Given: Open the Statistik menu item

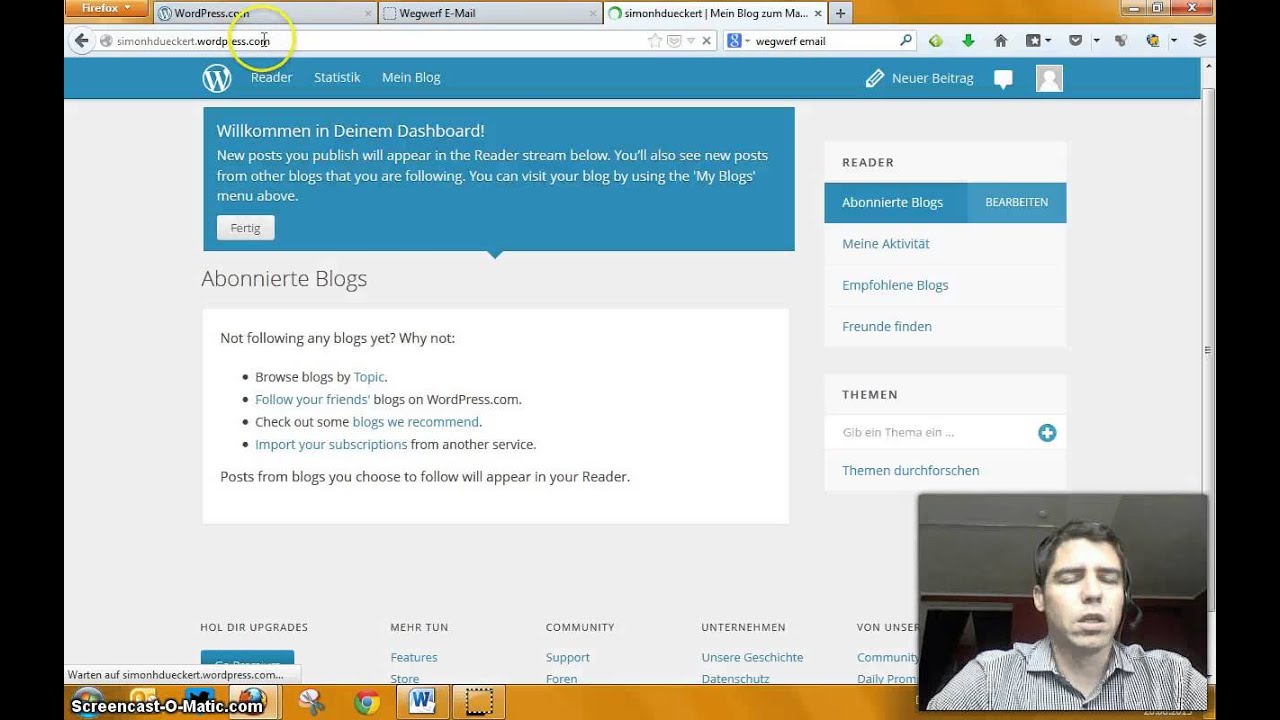Looking at the screenshot, I should coord(337,78).
